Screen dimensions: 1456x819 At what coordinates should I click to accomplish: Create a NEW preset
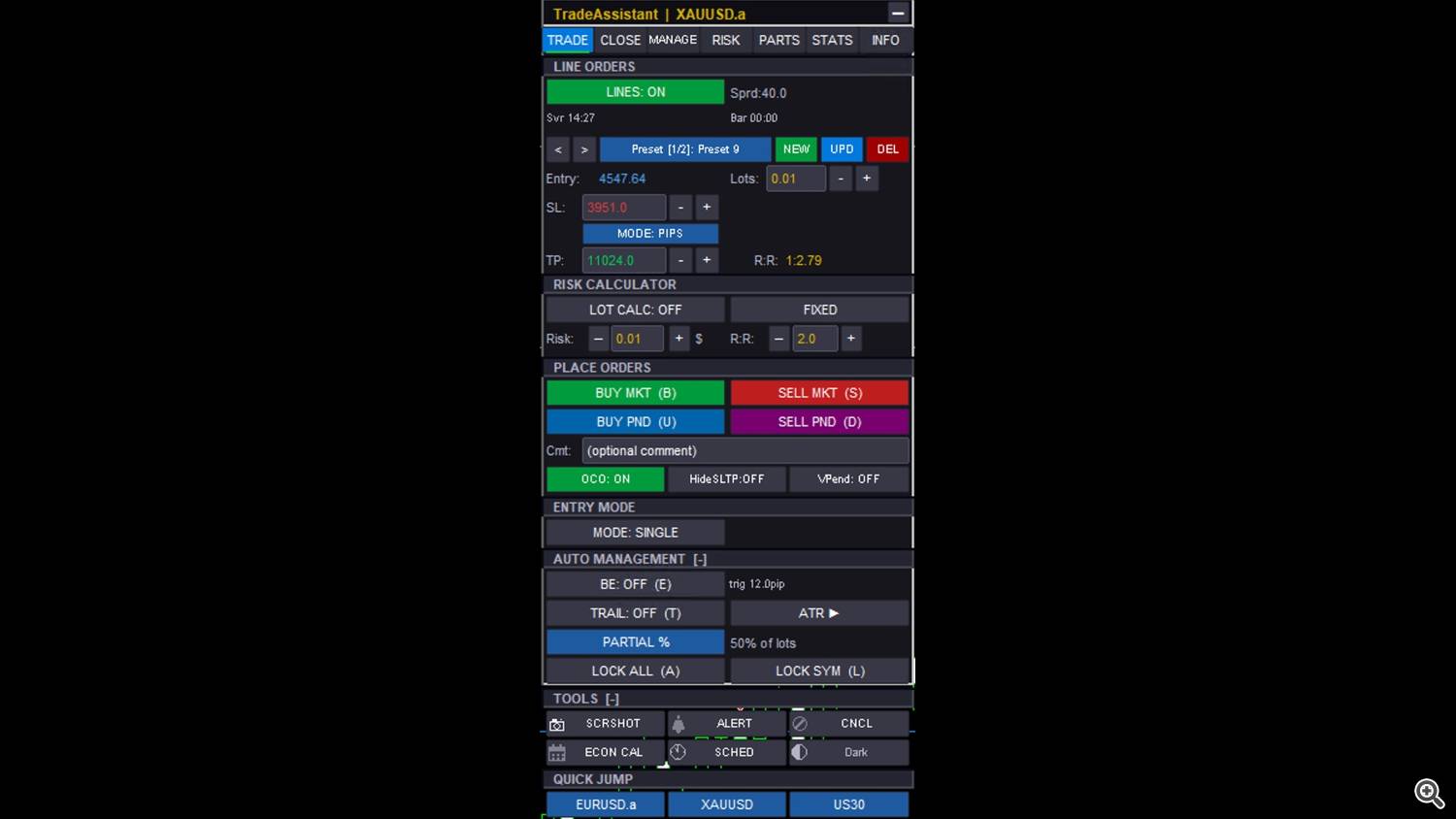coord(796,149)
